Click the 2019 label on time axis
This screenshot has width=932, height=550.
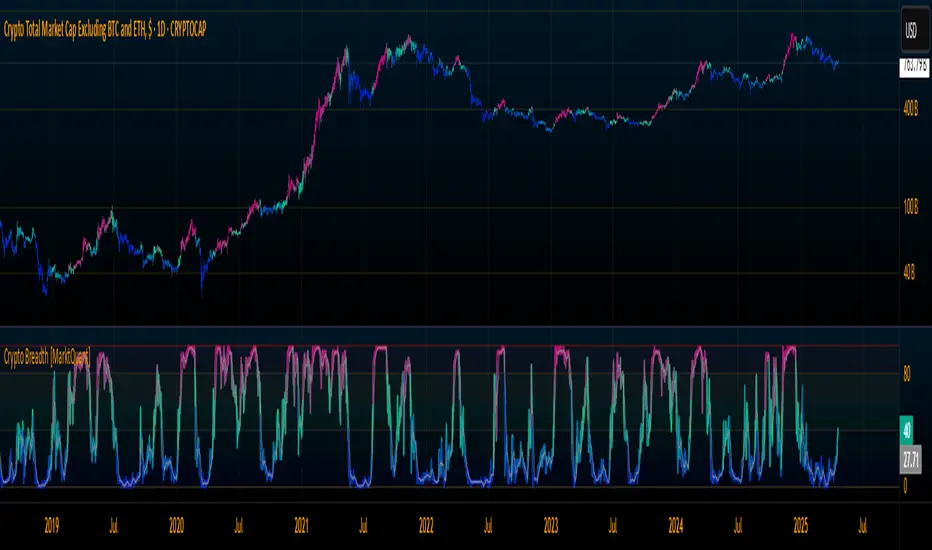tap(52, 526)
